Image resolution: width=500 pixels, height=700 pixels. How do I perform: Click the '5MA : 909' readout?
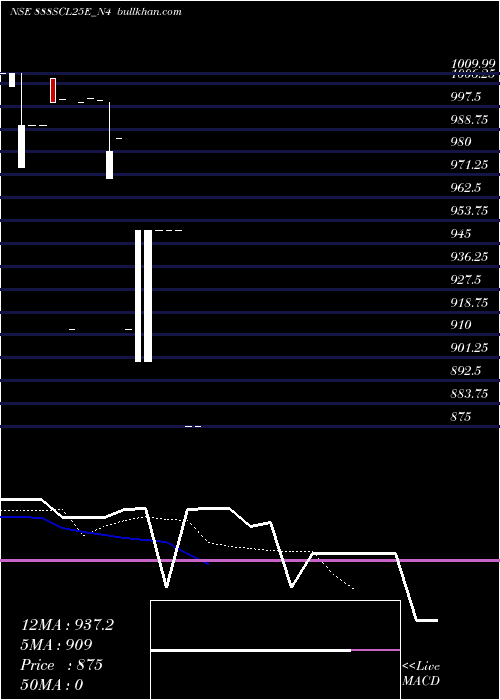point(57,645)
